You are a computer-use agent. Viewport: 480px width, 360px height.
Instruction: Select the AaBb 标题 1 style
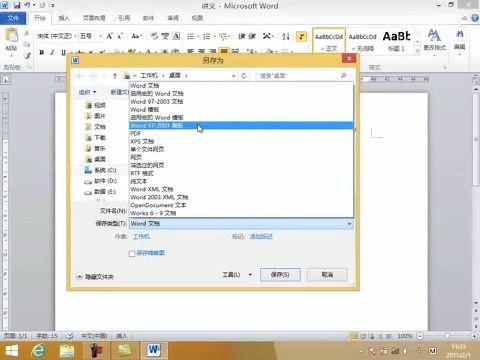396,41
